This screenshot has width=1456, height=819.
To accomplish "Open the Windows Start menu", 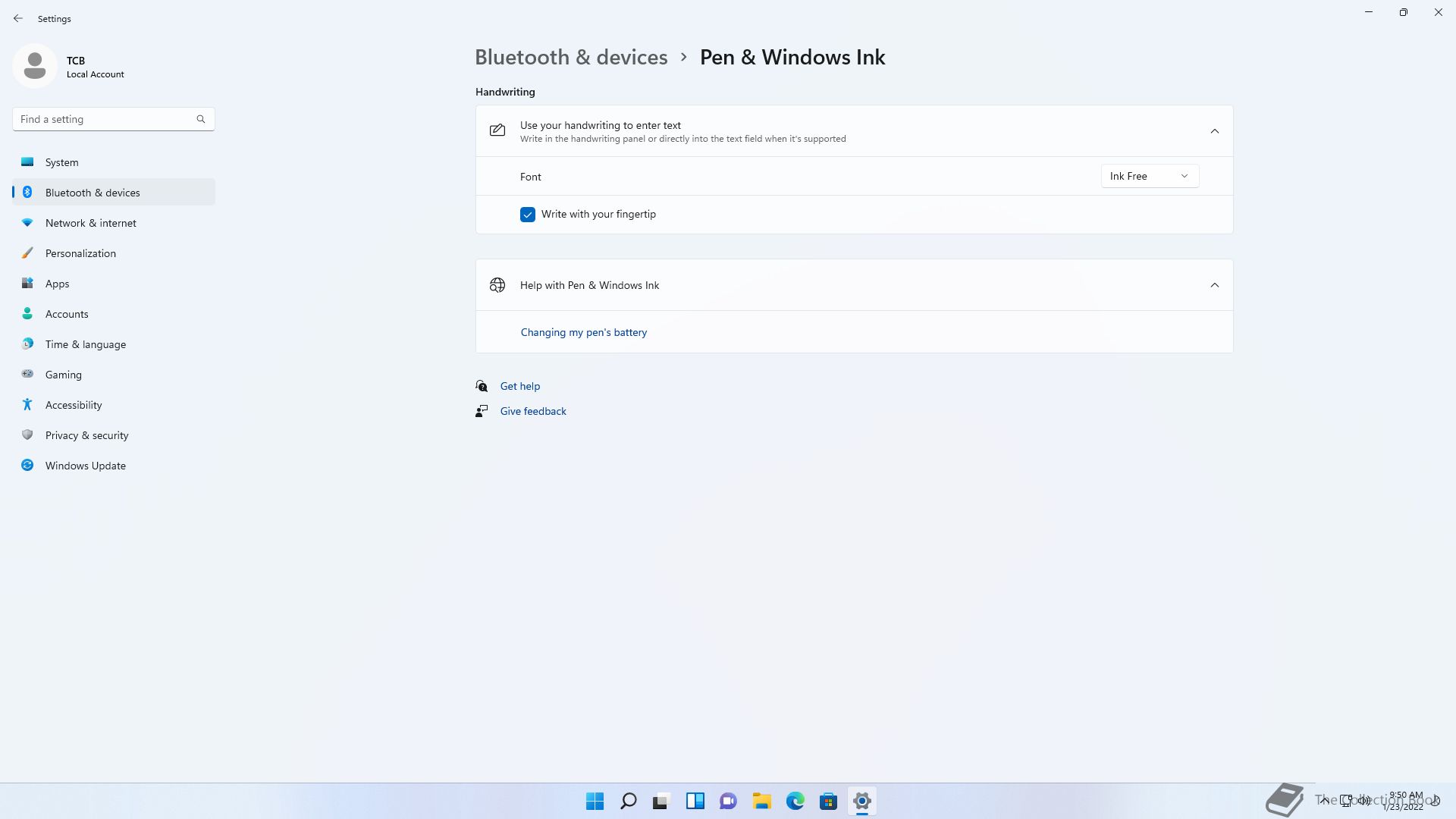I will [x=595, y=801].
